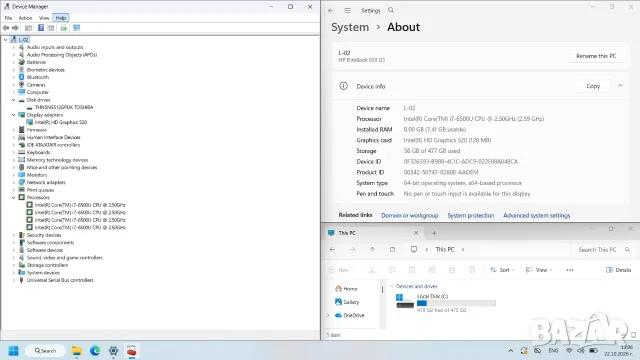Expand the Network adapters category arrow
The height and width of the screenshot is (360, 640).
pyautogui.click(x=13, y=182)
